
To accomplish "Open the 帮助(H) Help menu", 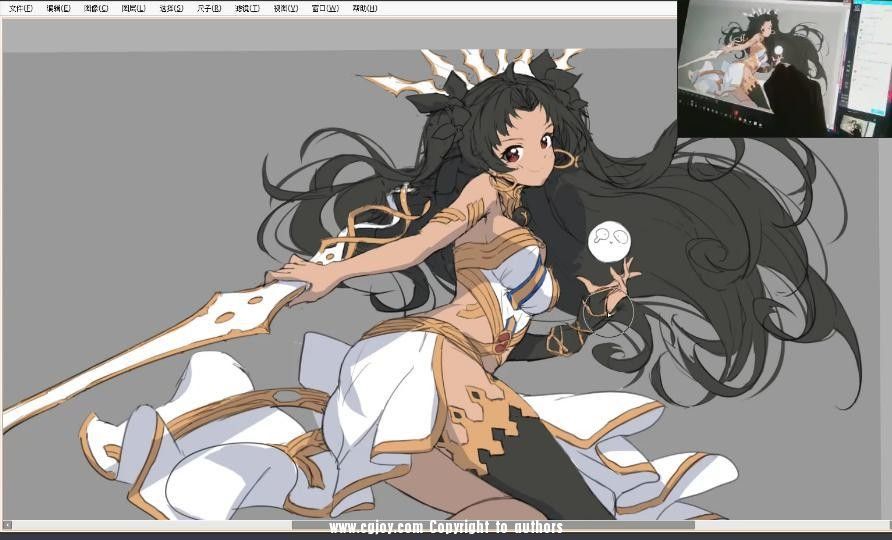I will [365, 9].
